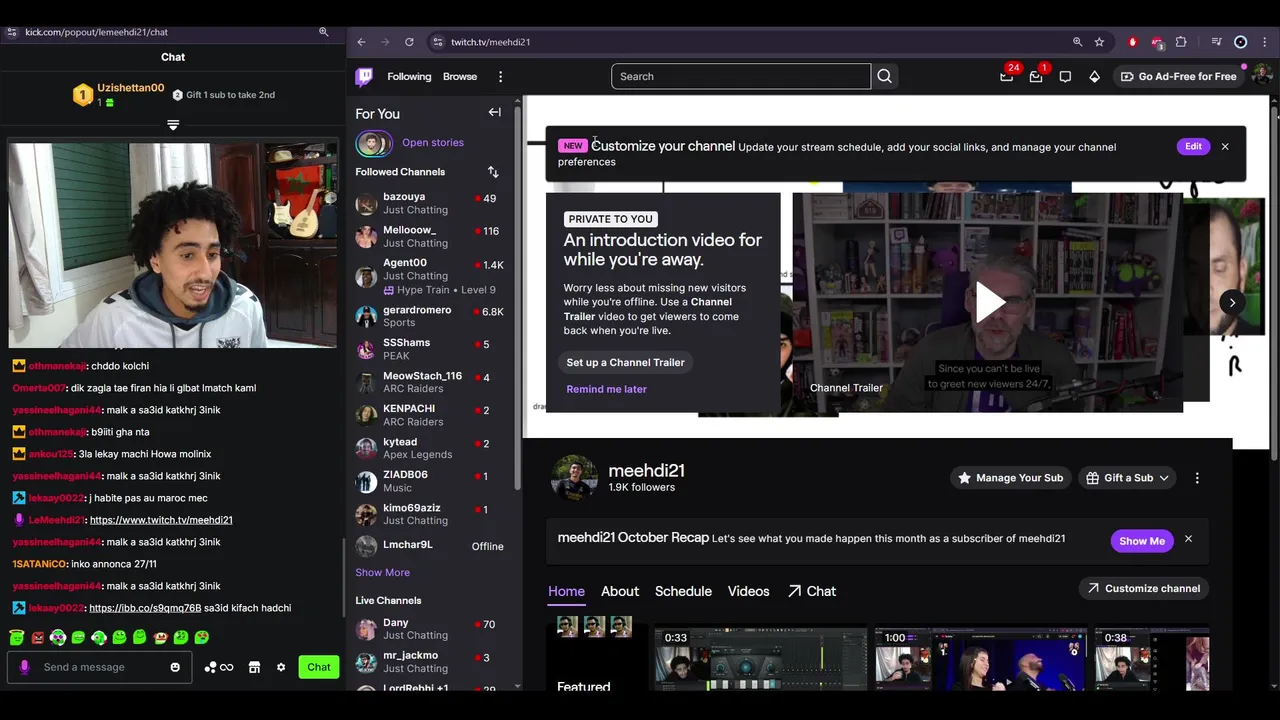
Task: Bookmark the Twitch page with the star
Action: (x=1099, y=42)
